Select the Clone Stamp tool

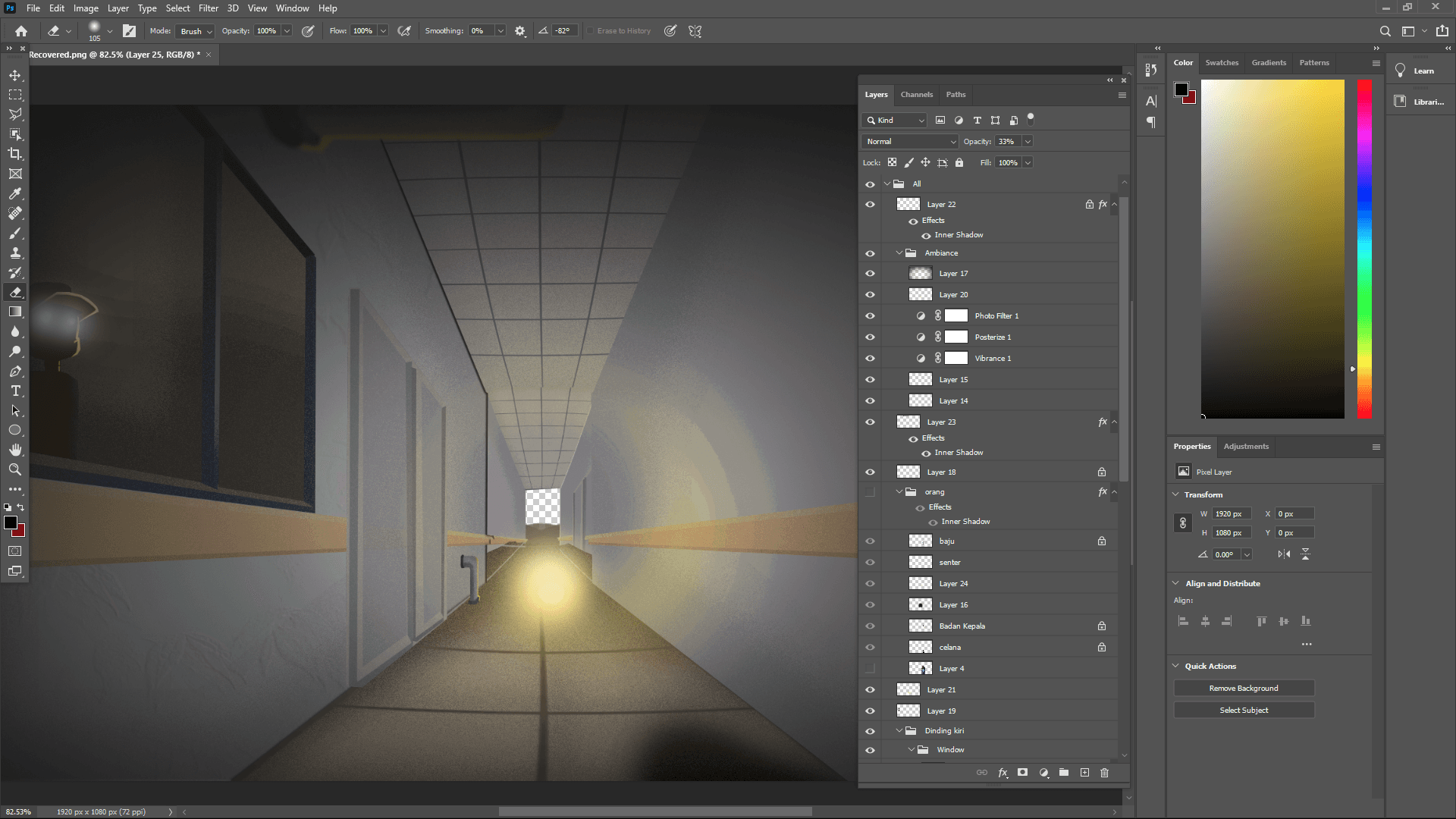pyautogui.click(x=15, y=253)
